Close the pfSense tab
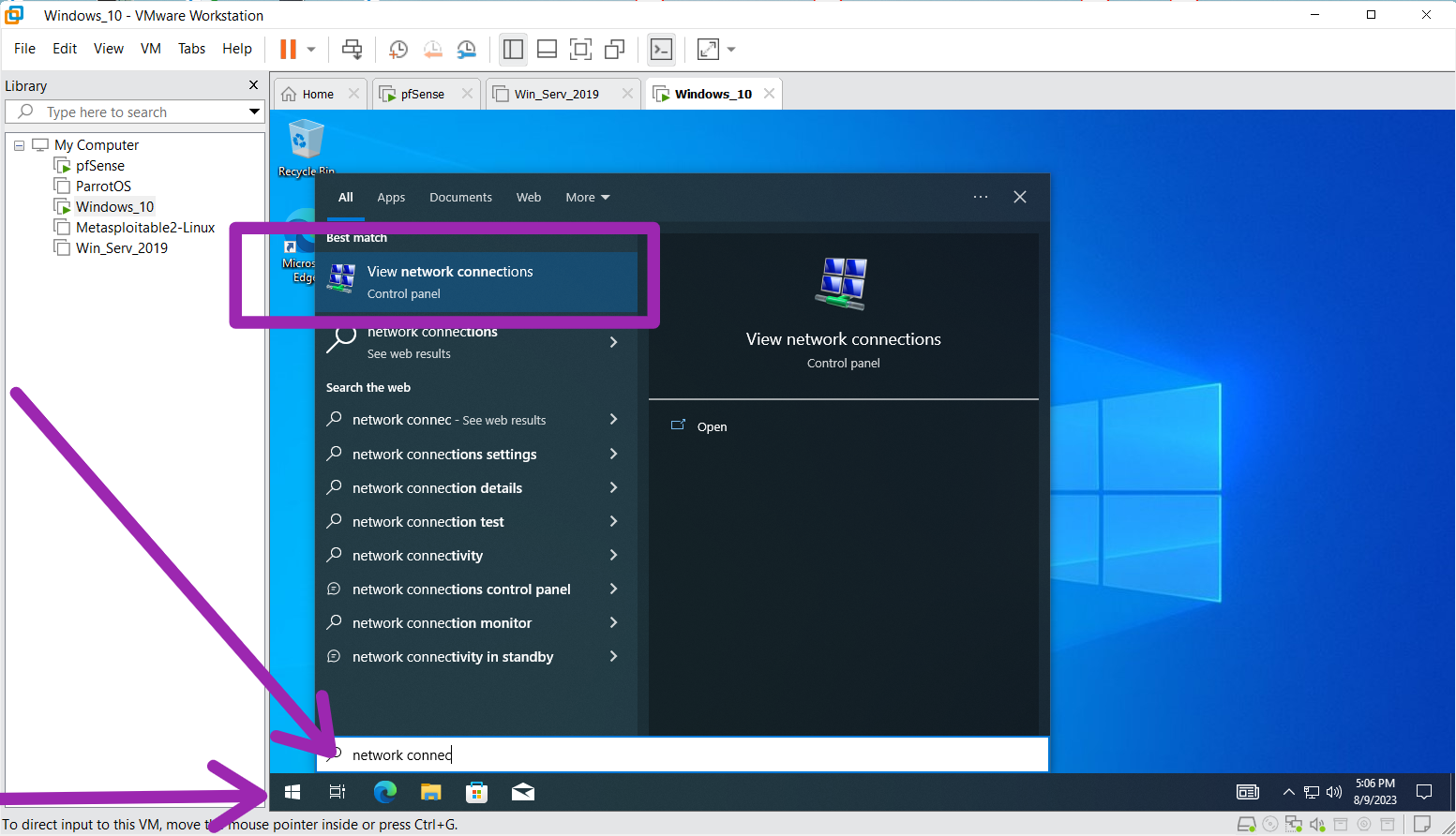 click(x=467, y=94)
